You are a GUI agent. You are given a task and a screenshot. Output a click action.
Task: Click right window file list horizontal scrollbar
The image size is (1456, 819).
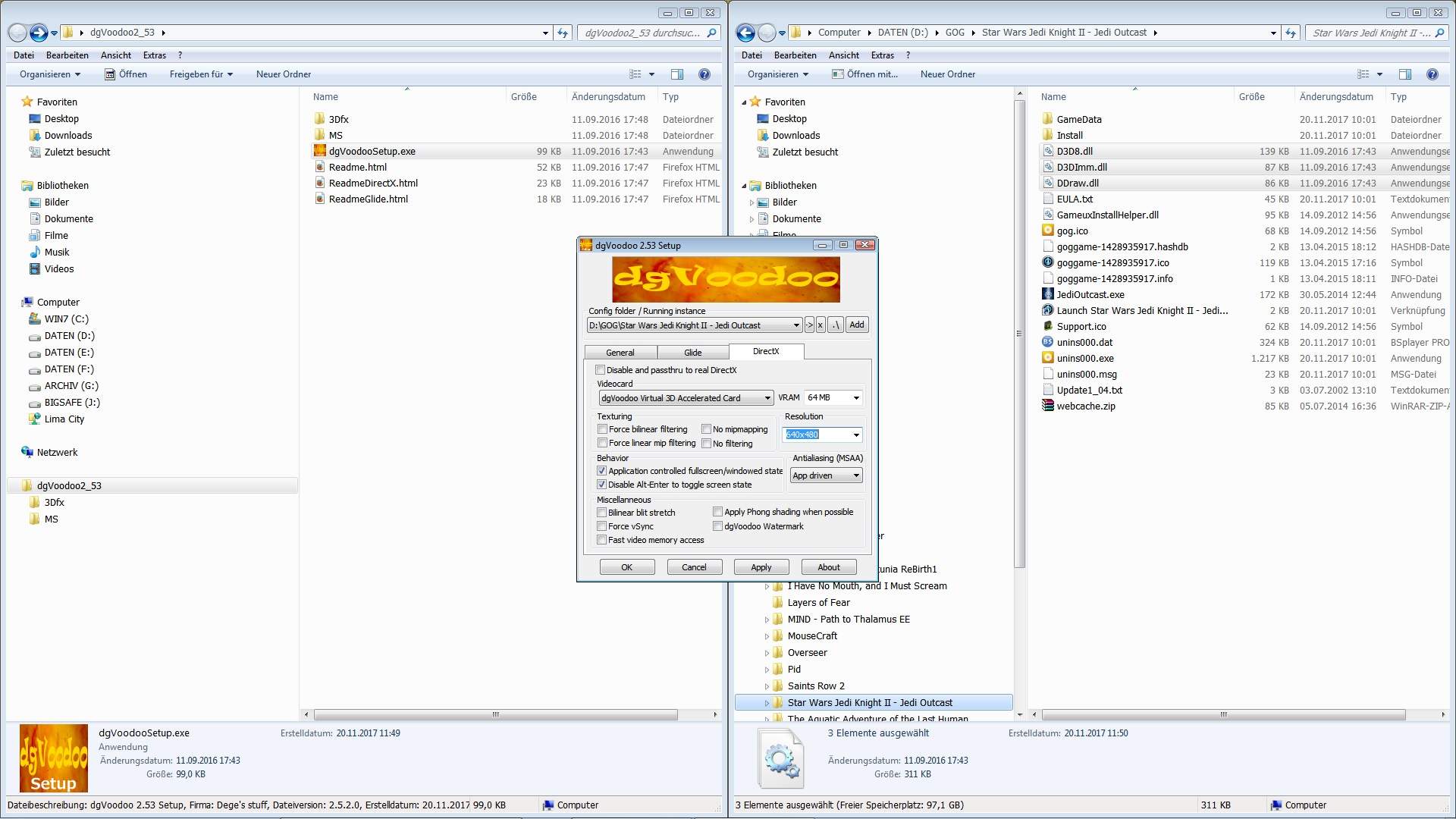[1223, 714]
